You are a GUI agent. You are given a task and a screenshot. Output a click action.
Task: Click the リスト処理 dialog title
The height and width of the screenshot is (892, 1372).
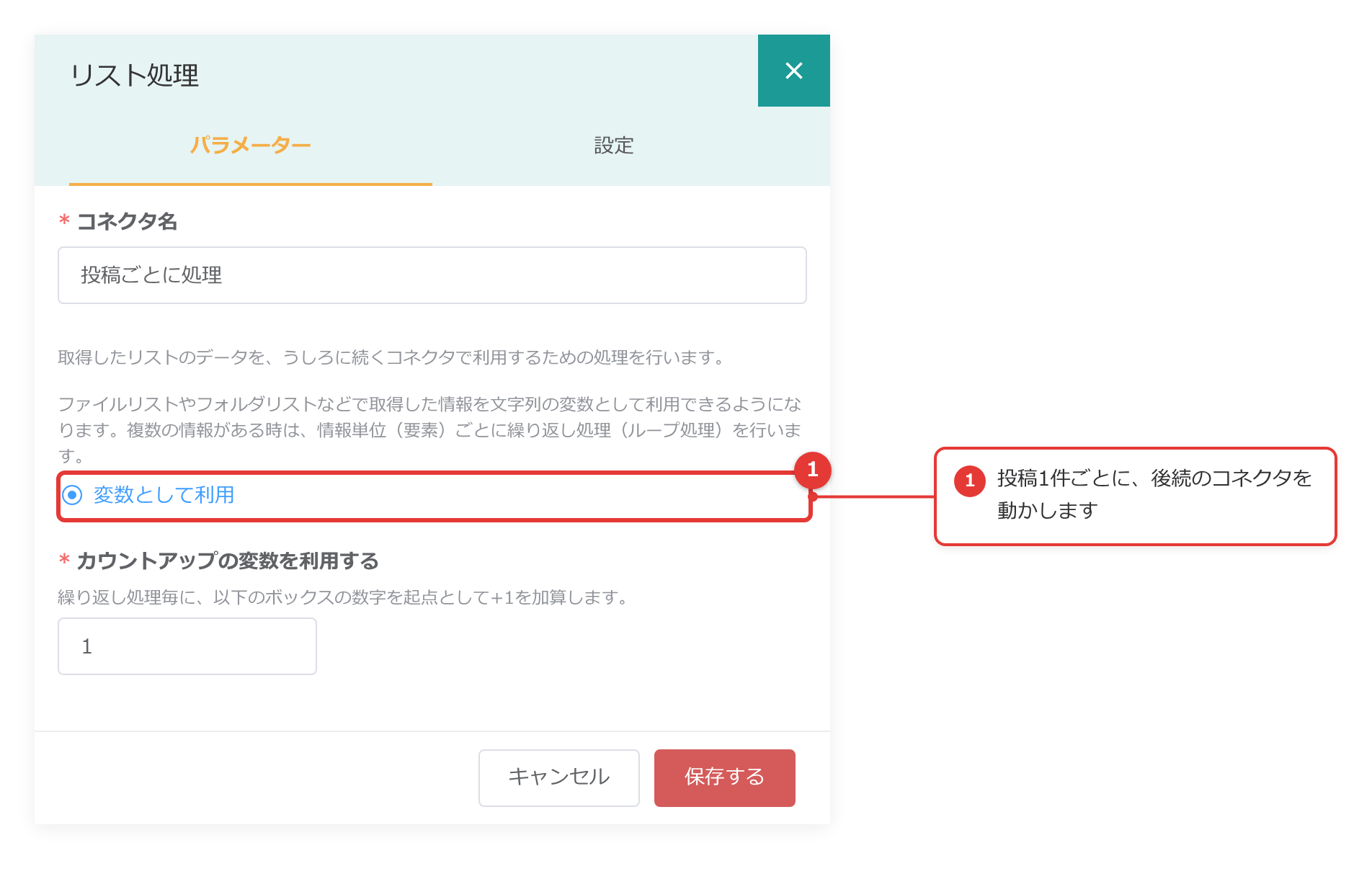[135, 75]
